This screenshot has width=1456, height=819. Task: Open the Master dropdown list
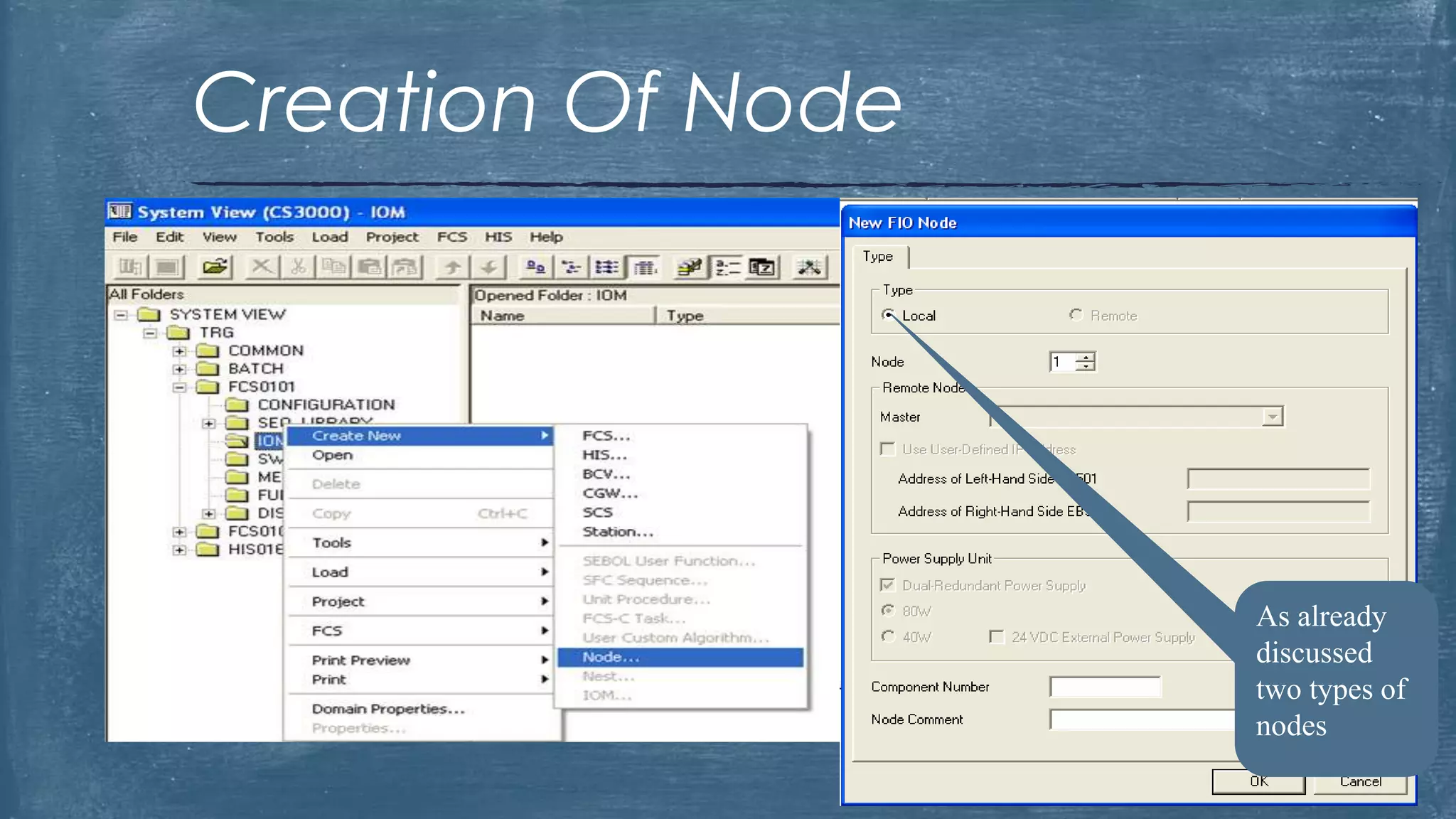click(1273, 417)
